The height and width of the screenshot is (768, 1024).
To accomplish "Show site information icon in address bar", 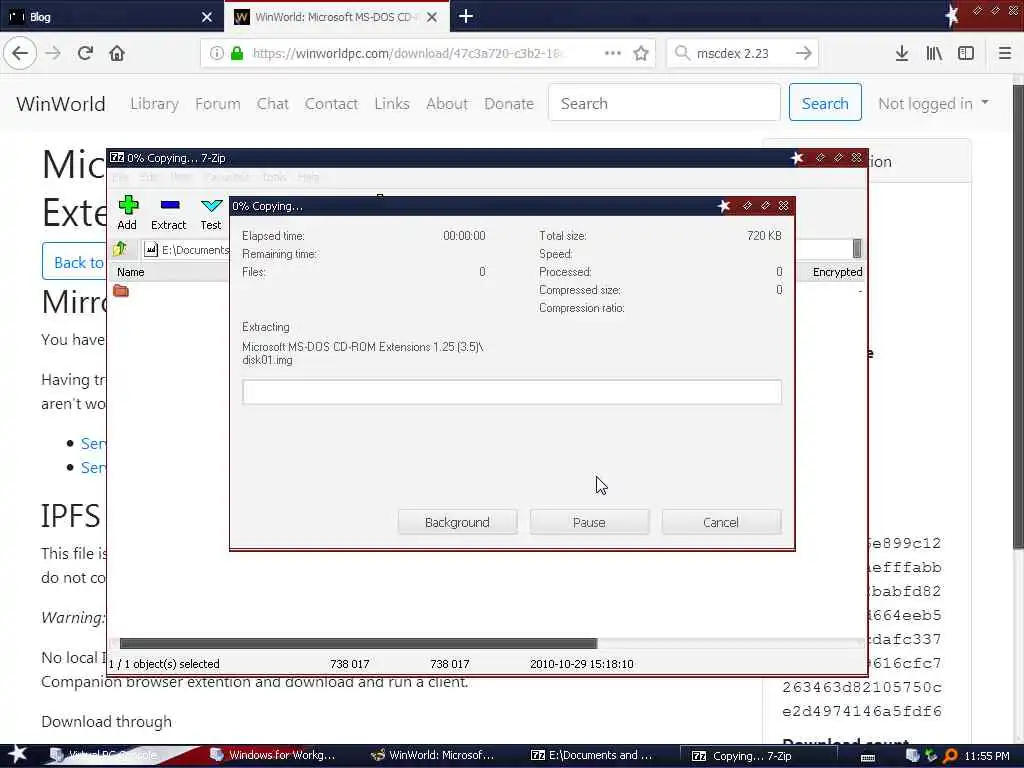I will (x=216, y=53).
